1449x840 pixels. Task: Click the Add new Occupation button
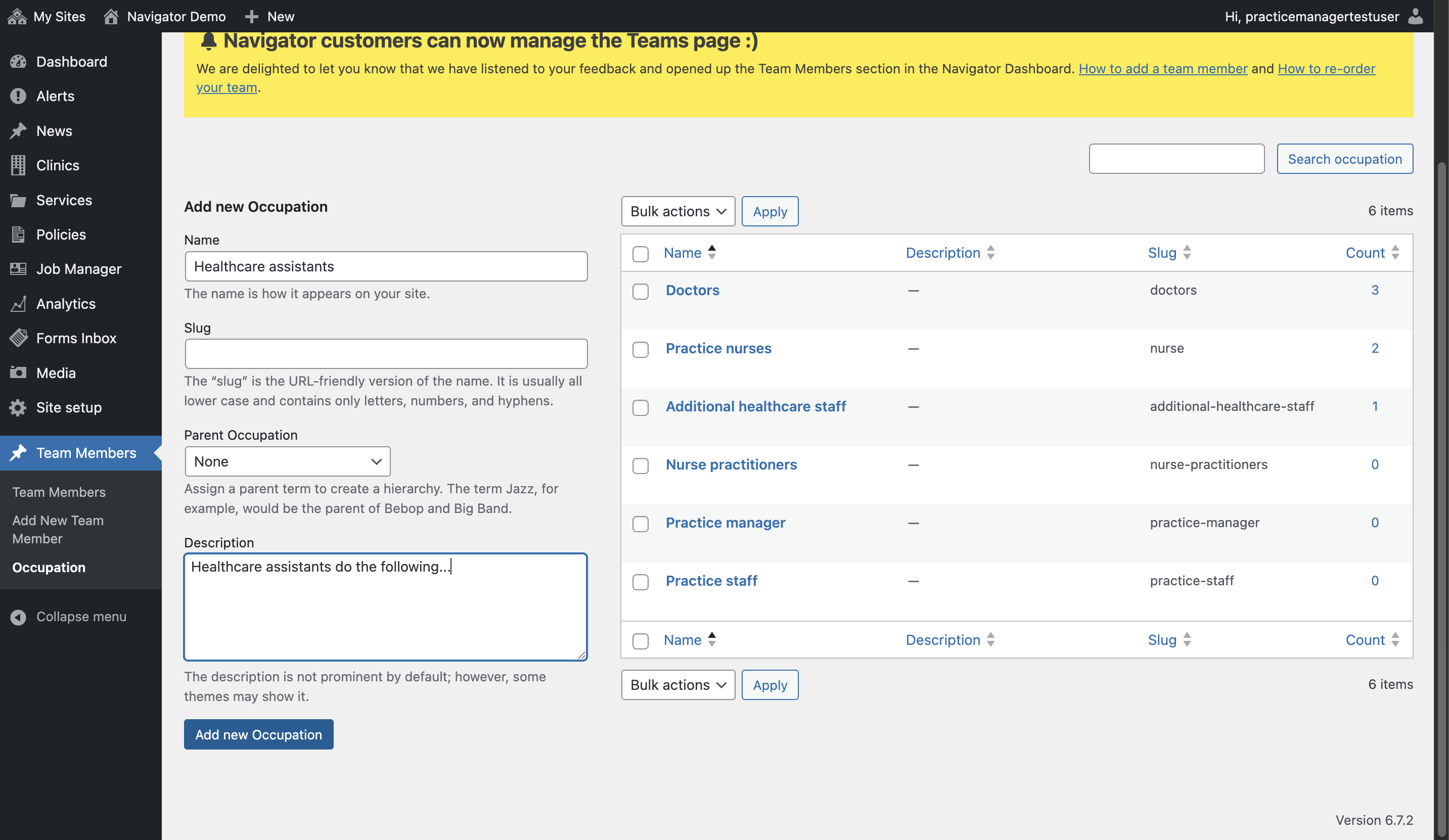(x=258, y=734)
